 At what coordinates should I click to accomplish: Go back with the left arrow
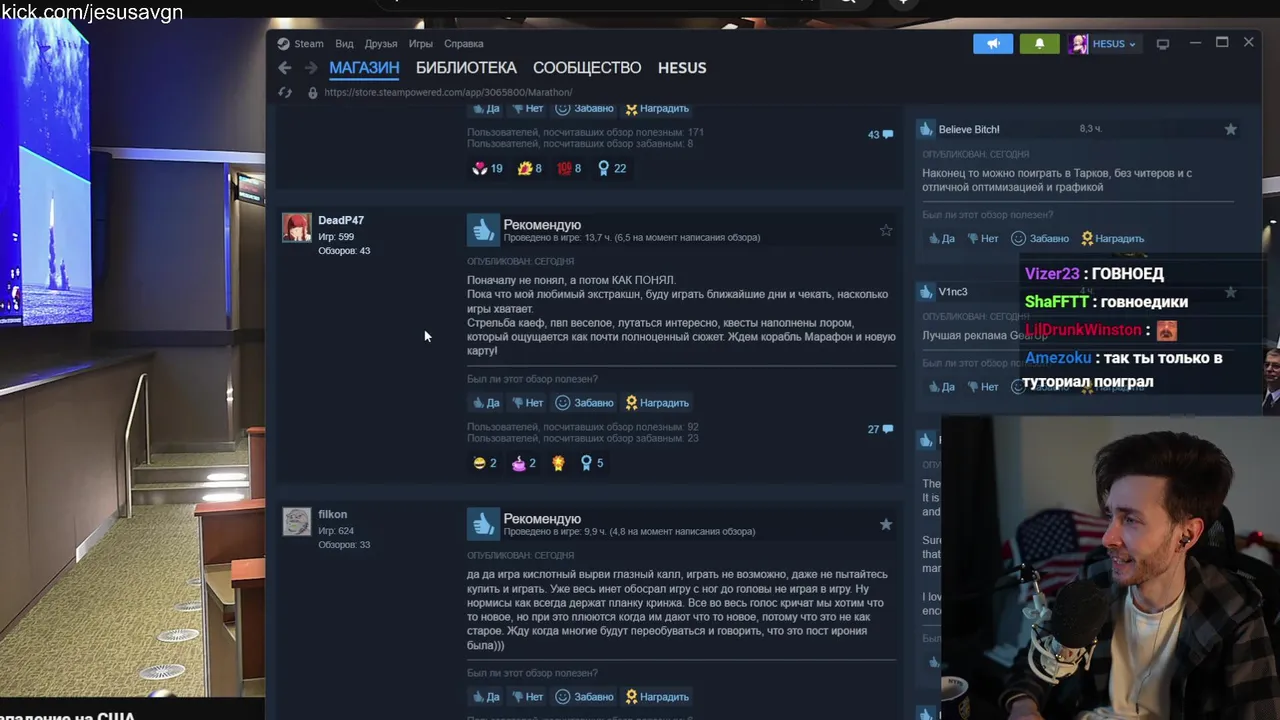[x=285, y=68]
